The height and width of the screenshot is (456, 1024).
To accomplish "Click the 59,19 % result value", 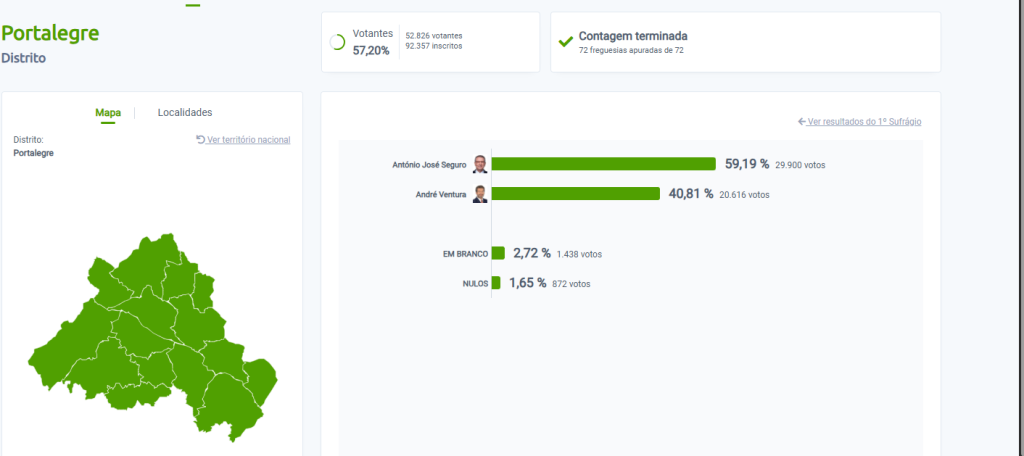I will click(x=746, y=164).
